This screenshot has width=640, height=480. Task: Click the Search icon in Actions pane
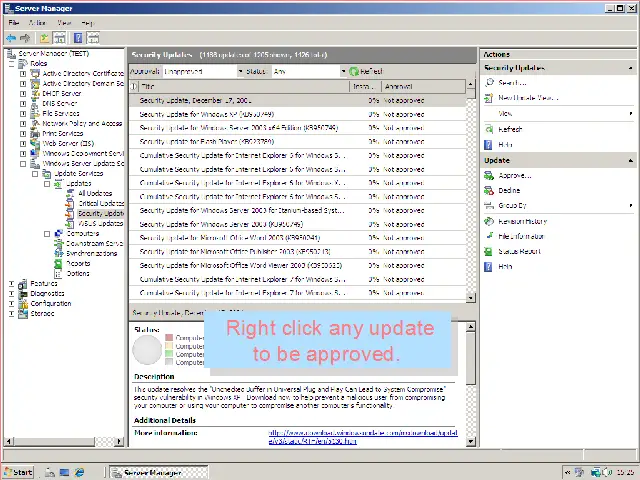point(489,82)
